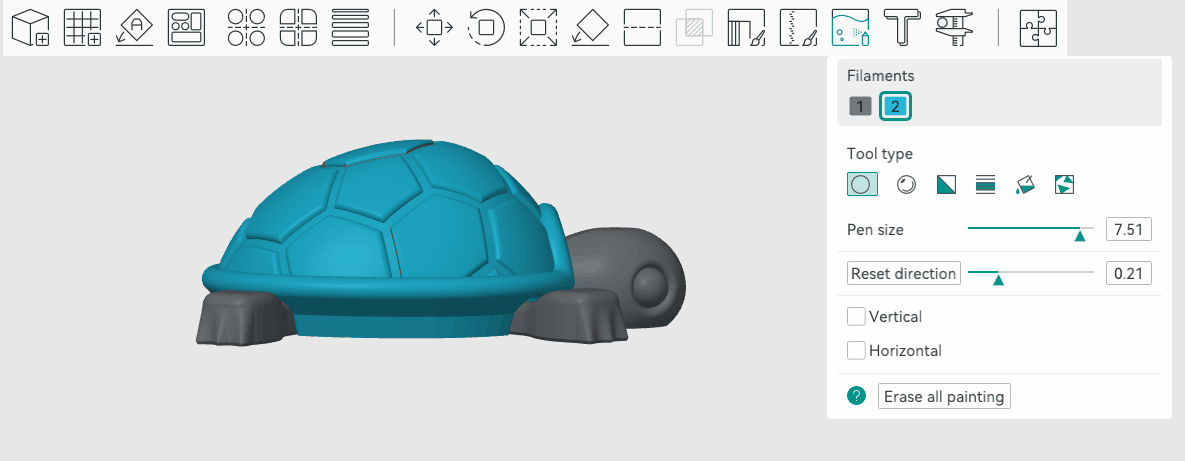Screen dimensions: 1185x461
Task: Select the Auto orient tool
Action: [x=135, y=28]
